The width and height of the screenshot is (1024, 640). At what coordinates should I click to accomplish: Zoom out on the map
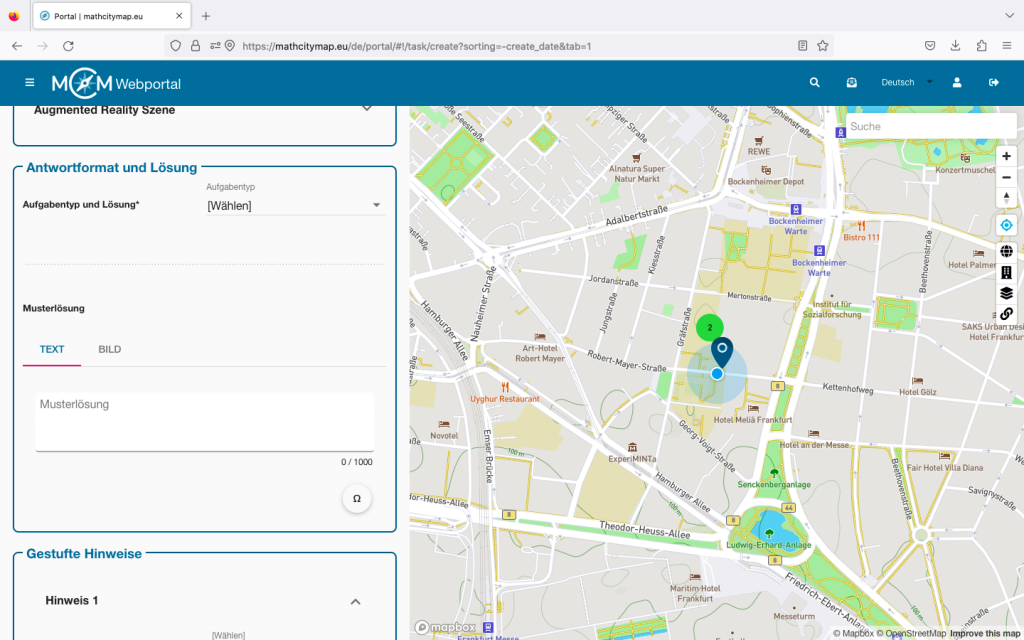[1006, 177]
